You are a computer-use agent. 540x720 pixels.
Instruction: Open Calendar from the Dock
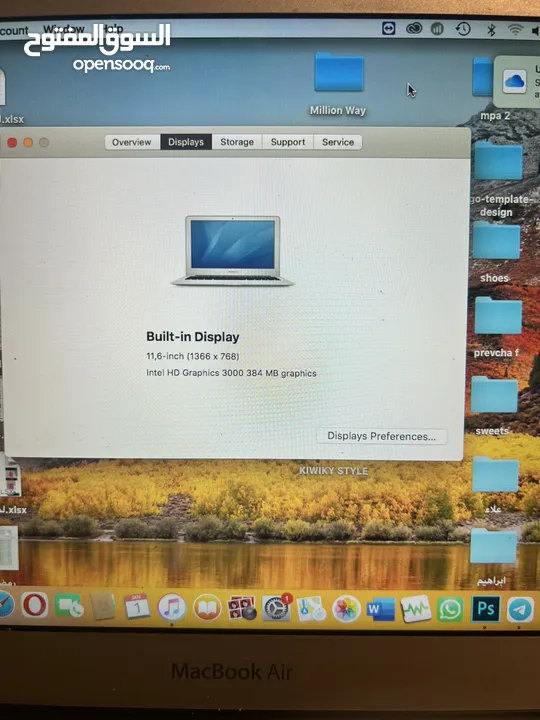(x=137, y=607)
